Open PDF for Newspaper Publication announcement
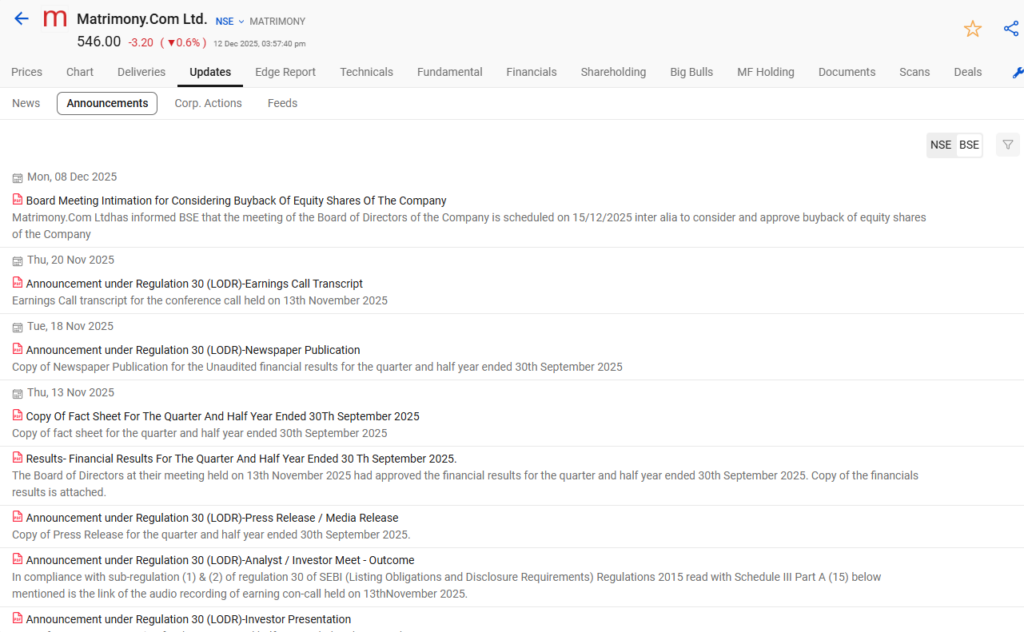Image resolution: width=1024 pixels, height=632 pixels. point(18,349)
